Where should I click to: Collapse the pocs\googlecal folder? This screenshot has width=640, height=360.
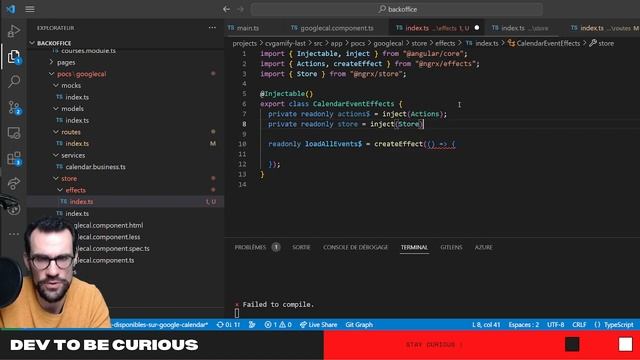tap(82, 74)
